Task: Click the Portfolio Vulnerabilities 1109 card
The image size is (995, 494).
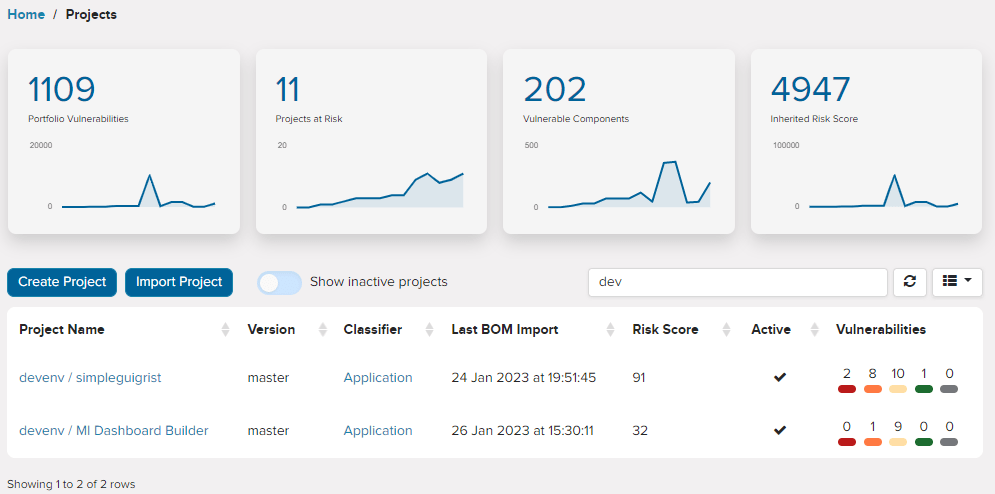Action: (124, 142)
